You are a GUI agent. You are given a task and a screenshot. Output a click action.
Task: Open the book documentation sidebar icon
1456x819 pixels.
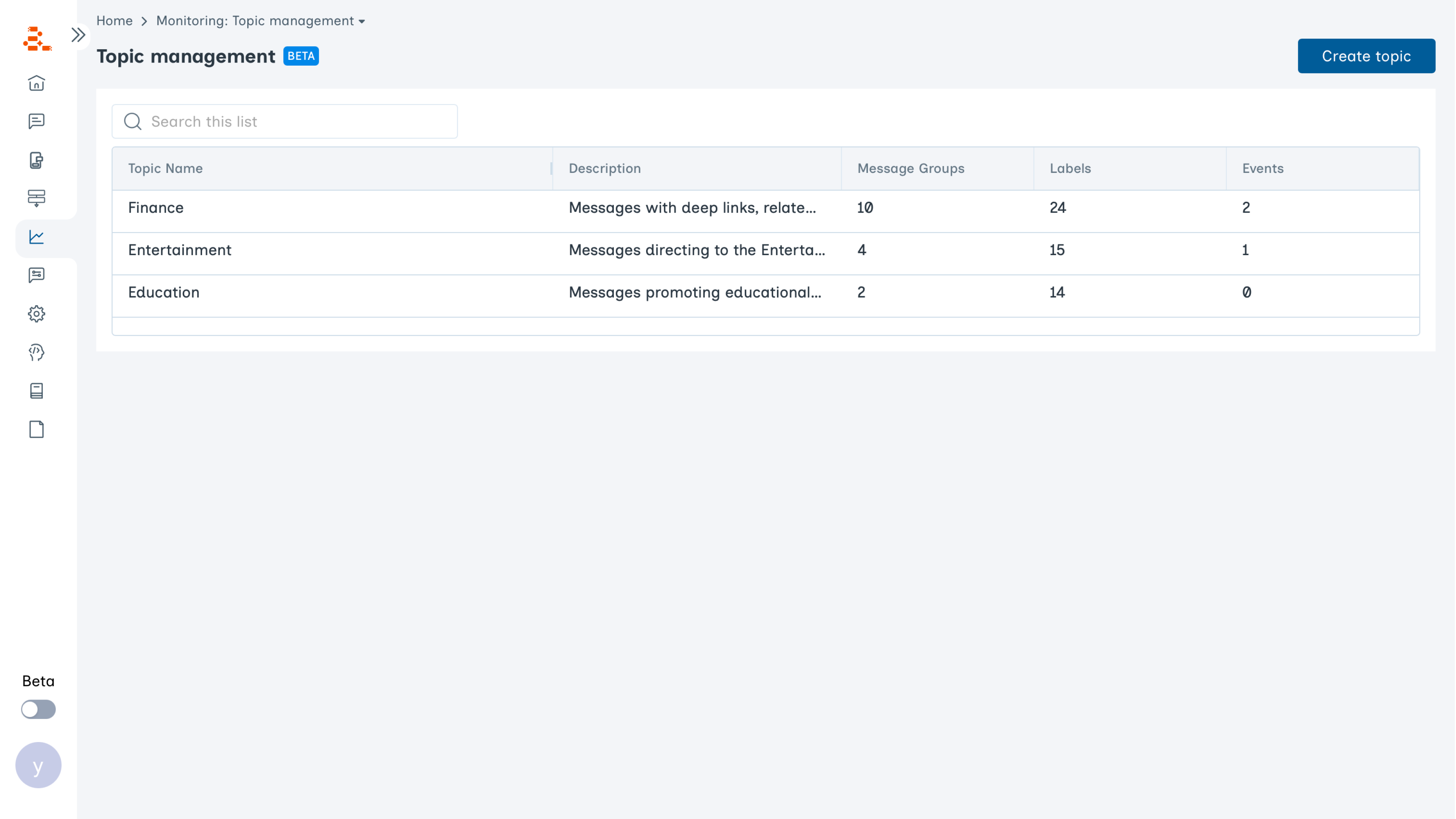tap(37, 391)
